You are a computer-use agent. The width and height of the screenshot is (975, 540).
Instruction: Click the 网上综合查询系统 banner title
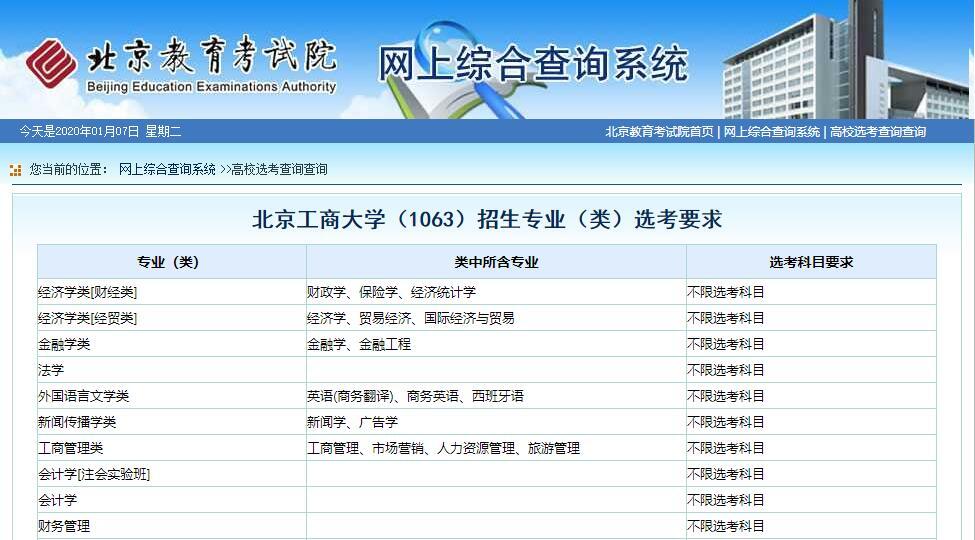tap(534, 63)
